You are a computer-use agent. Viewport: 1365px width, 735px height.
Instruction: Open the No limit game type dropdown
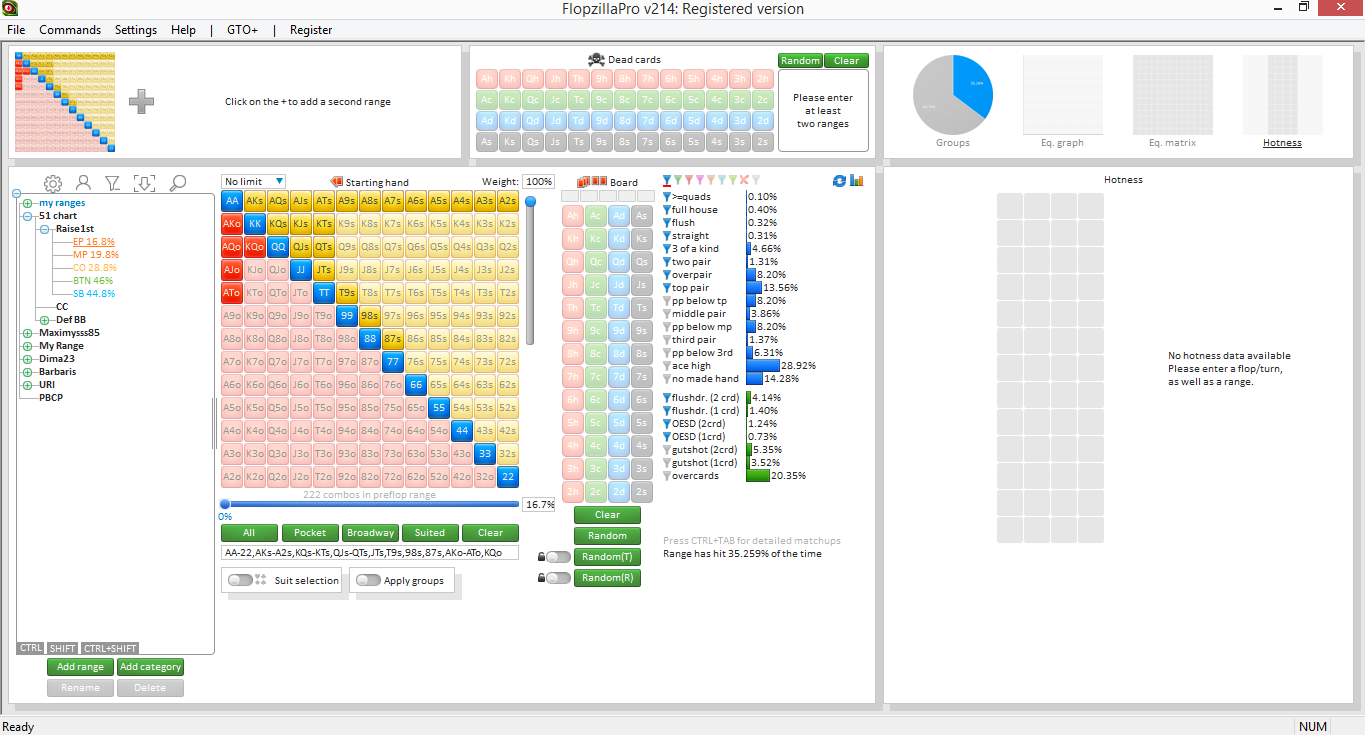(254, 181)
